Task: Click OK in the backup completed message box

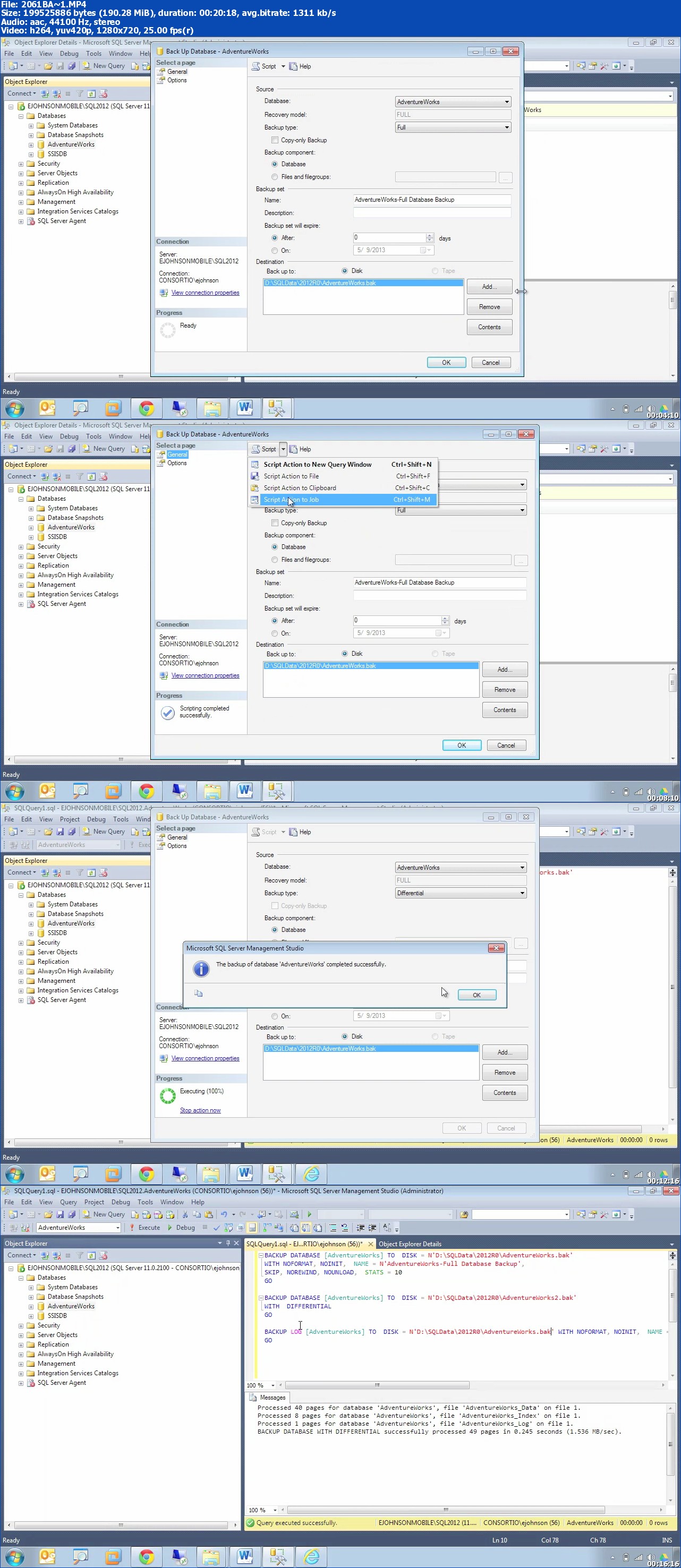Action: tap(476, 995)
